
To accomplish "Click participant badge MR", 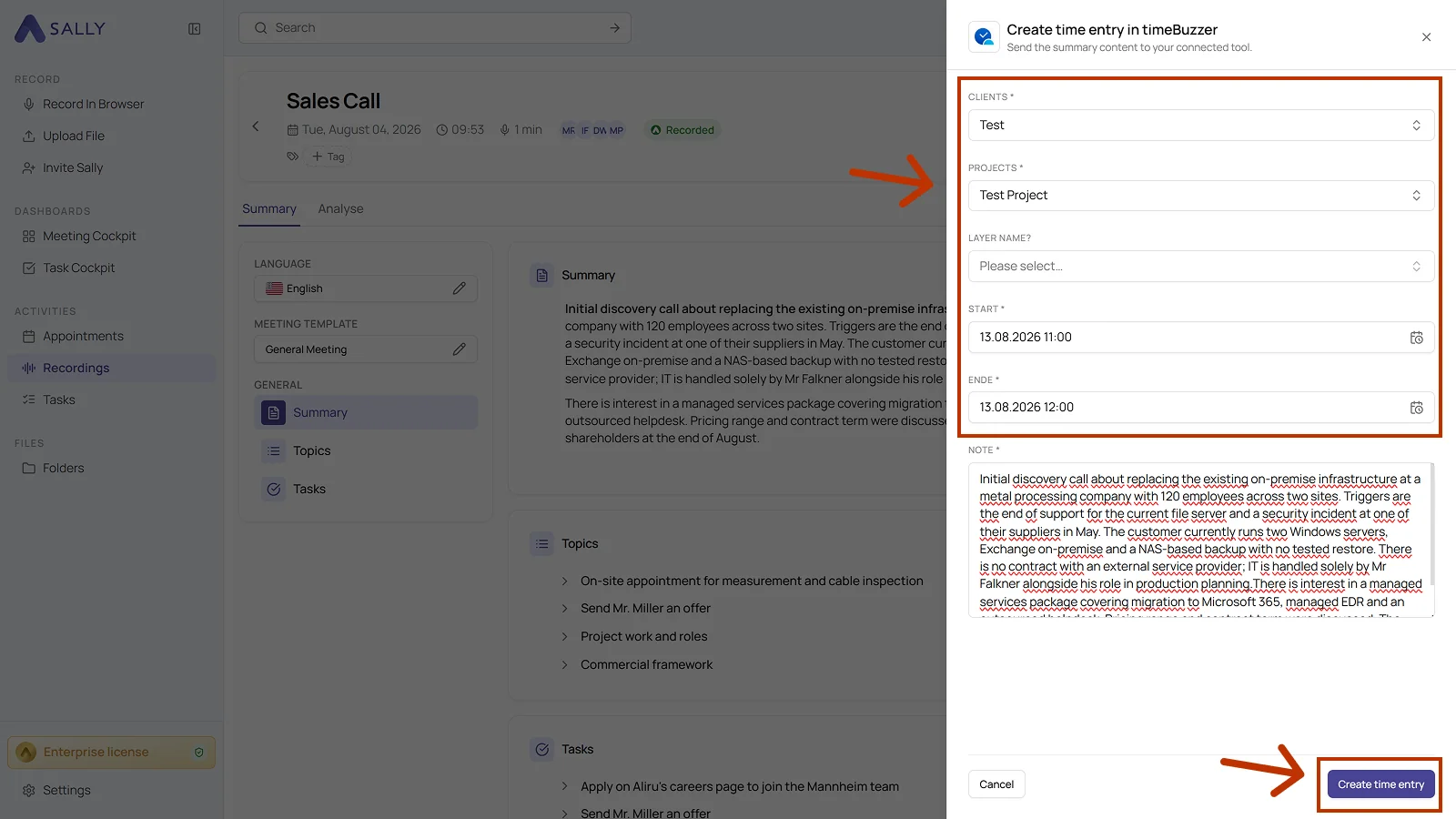I will [x=569, y=130].
